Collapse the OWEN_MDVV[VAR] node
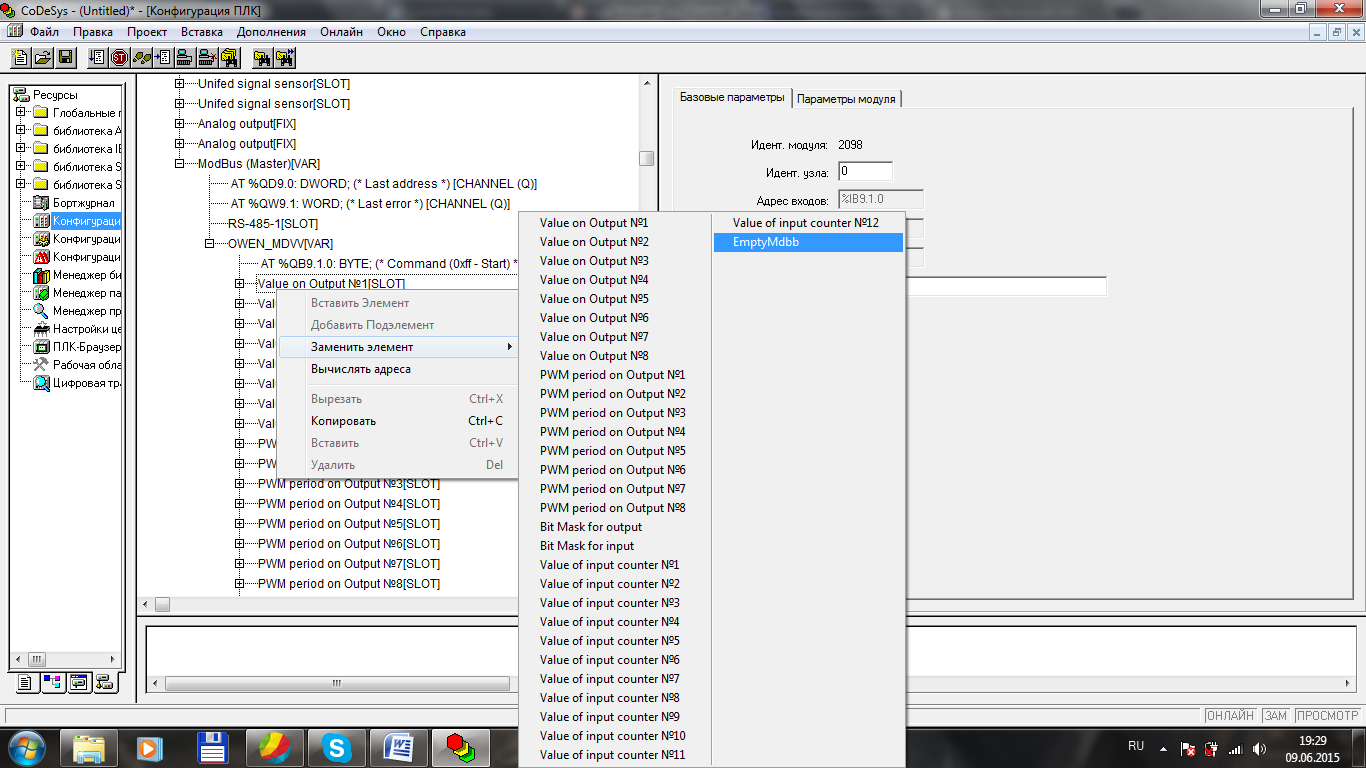1366x768 pixels. (x=210, y=244)
